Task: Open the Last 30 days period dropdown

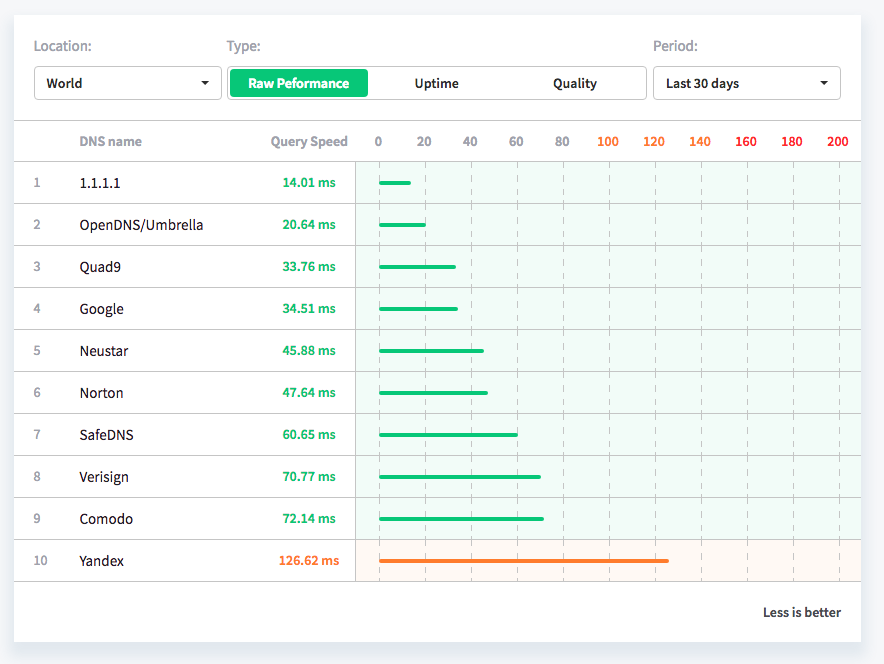Action: click(x=746, y=83)
